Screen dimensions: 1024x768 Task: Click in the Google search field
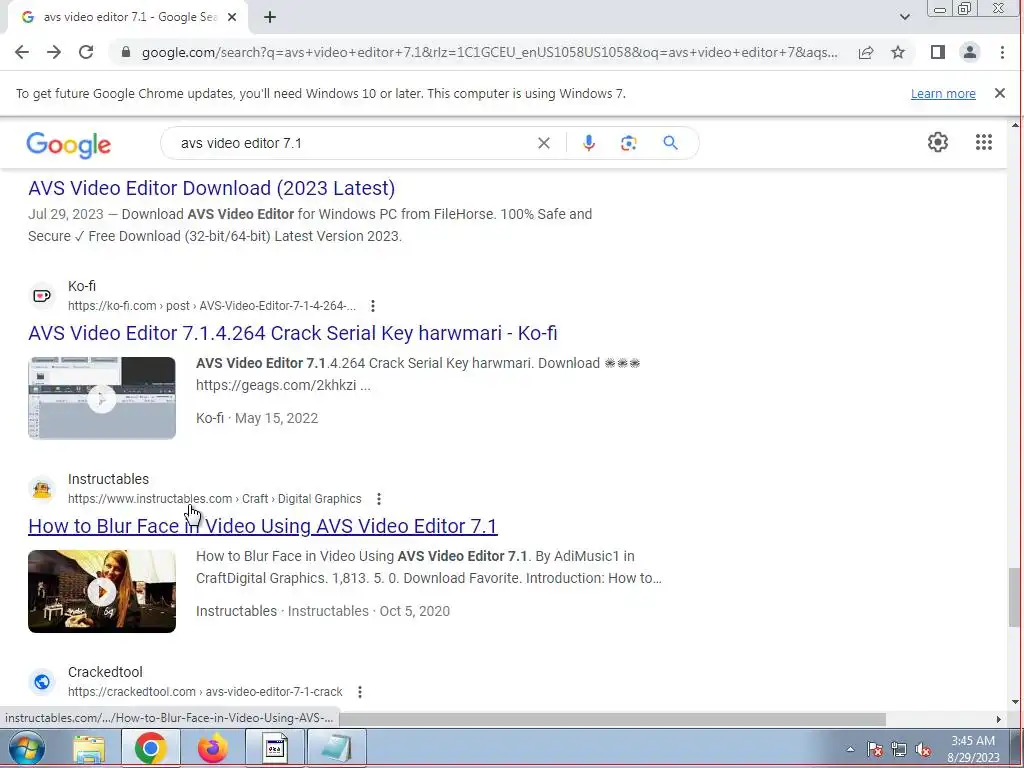353,143
